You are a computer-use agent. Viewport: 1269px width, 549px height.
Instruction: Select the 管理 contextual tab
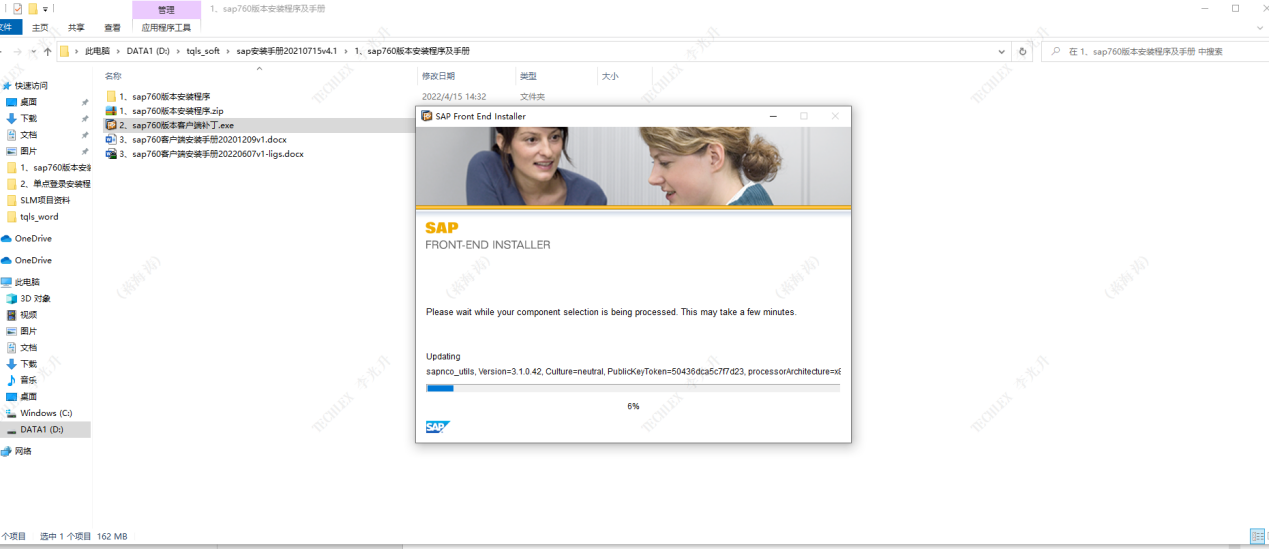pos(166,9)
